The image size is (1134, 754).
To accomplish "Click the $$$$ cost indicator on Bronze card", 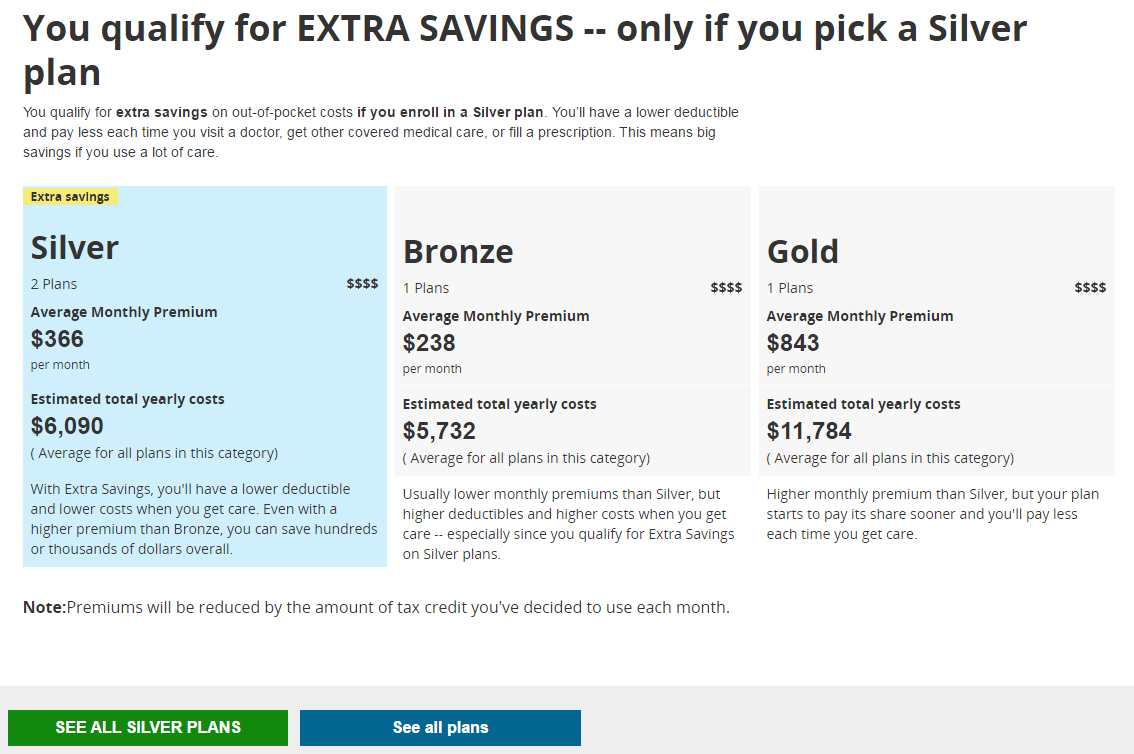I will pyautogui.click(x=726, y=288).
